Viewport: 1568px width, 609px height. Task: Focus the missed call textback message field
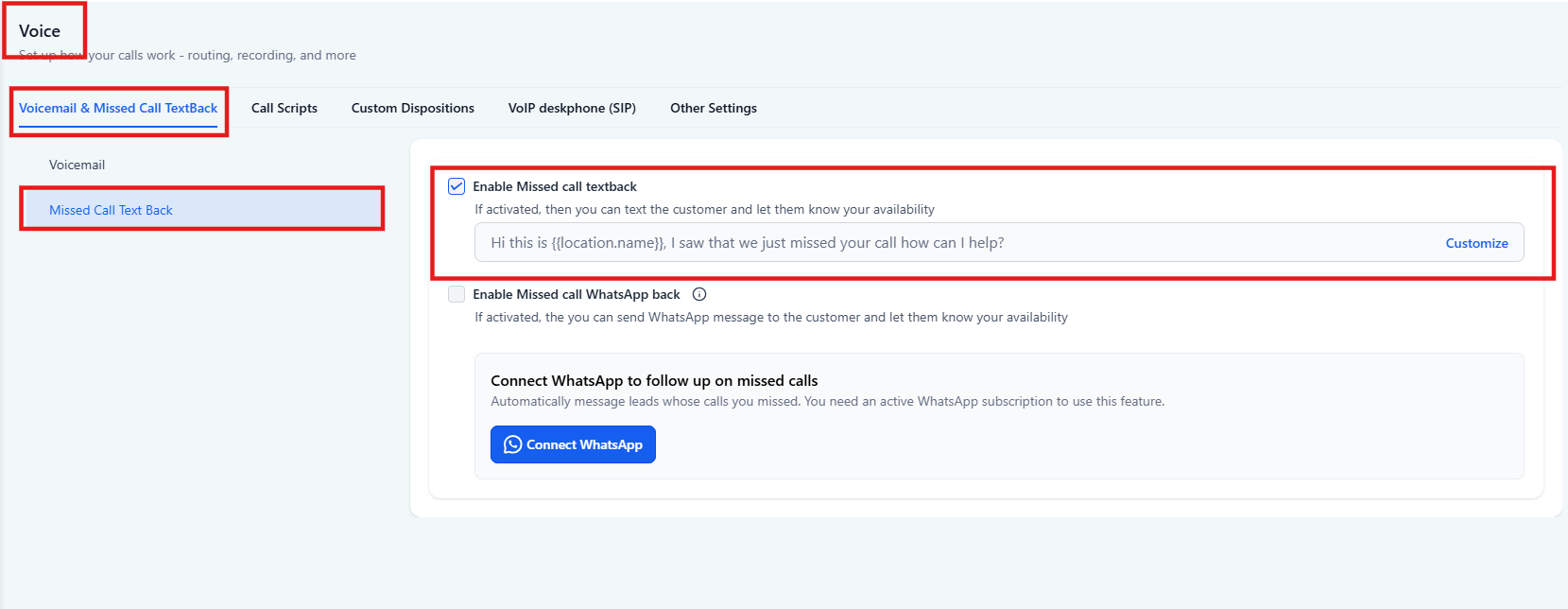(x=945, y=243)
